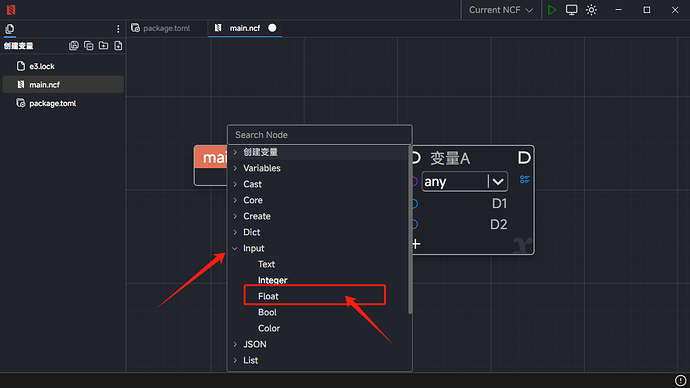This screenshot has width=690, height=388.
Task: Switch to the package.toml tab
Action: 166,28
